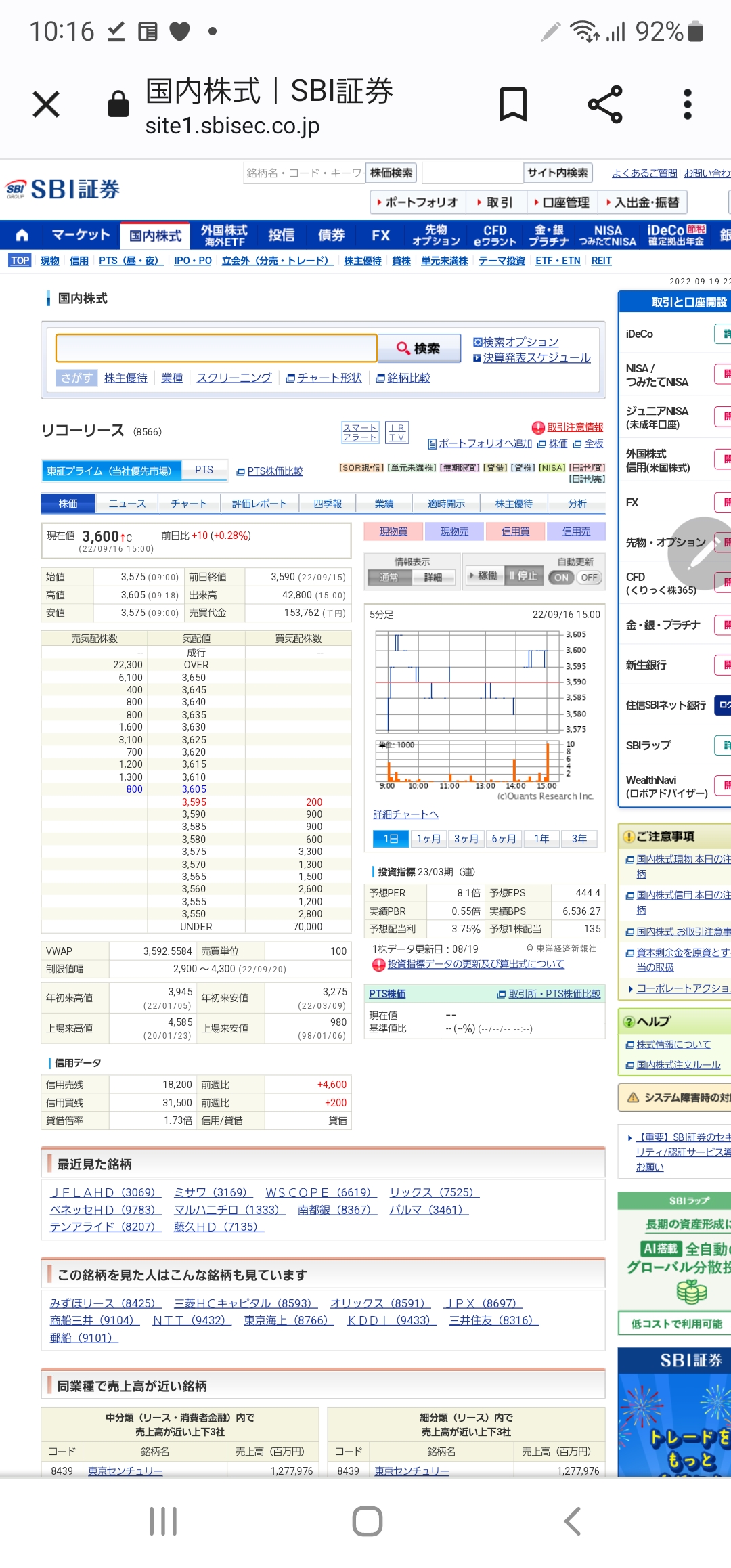Focus the site search input field
The image size is (731, 1568).
pos(472,173)
